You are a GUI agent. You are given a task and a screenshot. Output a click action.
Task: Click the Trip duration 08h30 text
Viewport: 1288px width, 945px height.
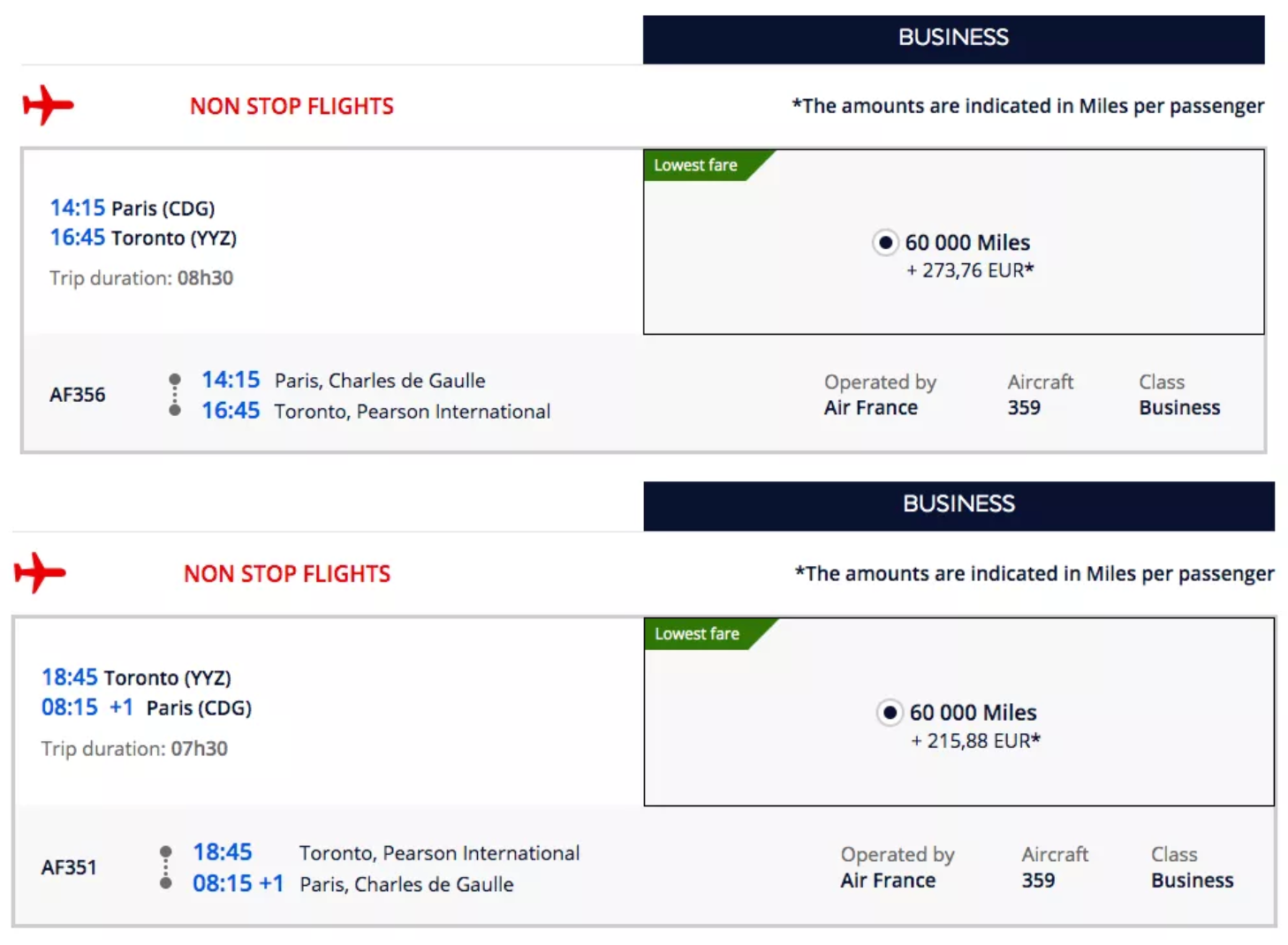pyautogui.click(x=141, y=278)
